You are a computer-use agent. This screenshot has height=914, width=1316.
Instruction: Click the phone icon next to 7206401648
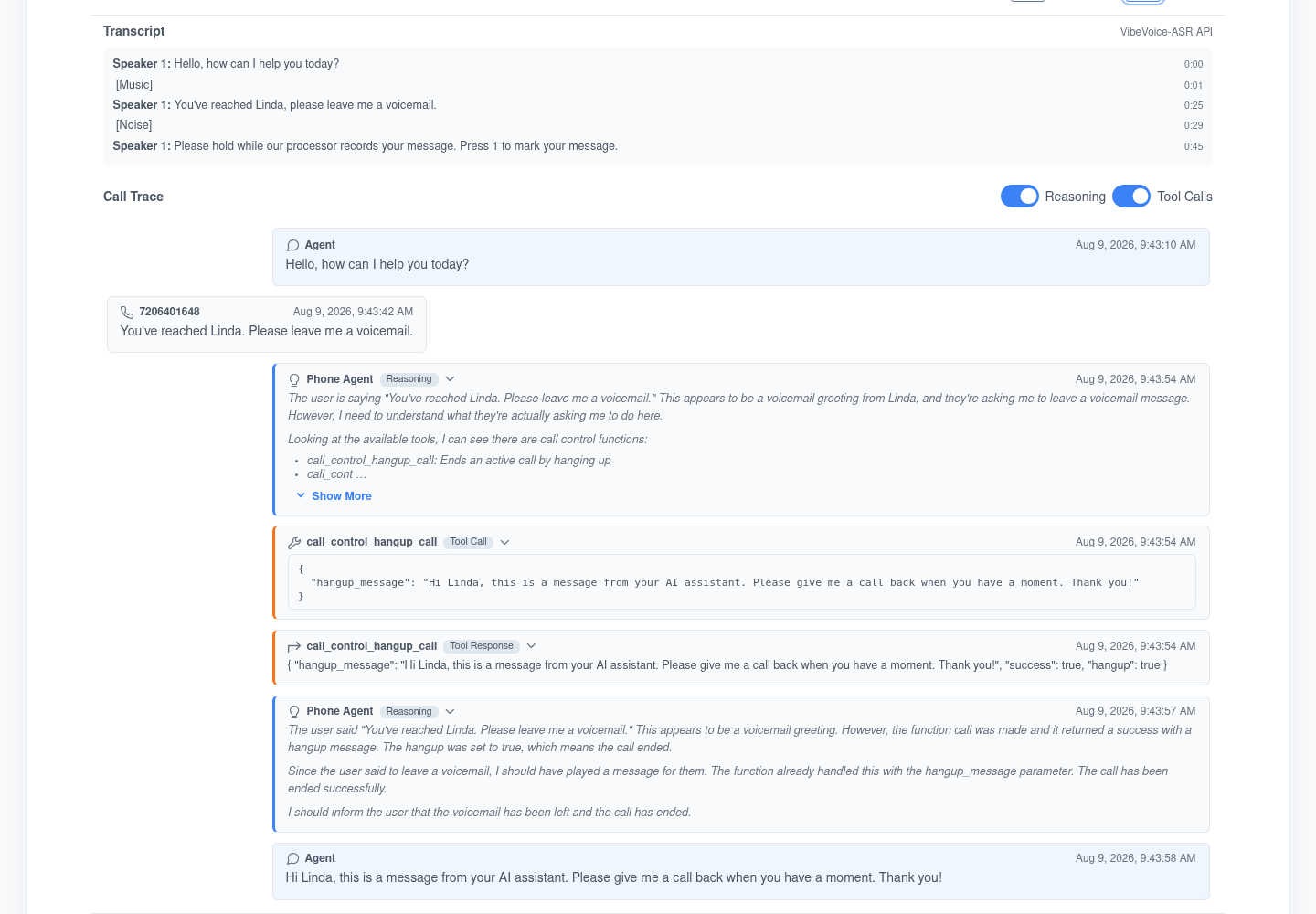pos(127,313)
